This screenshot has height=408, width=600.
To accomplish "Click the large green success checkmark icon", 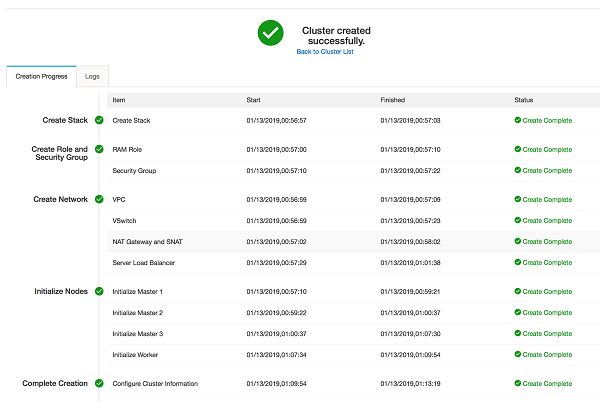I will [x=270, y=33].
